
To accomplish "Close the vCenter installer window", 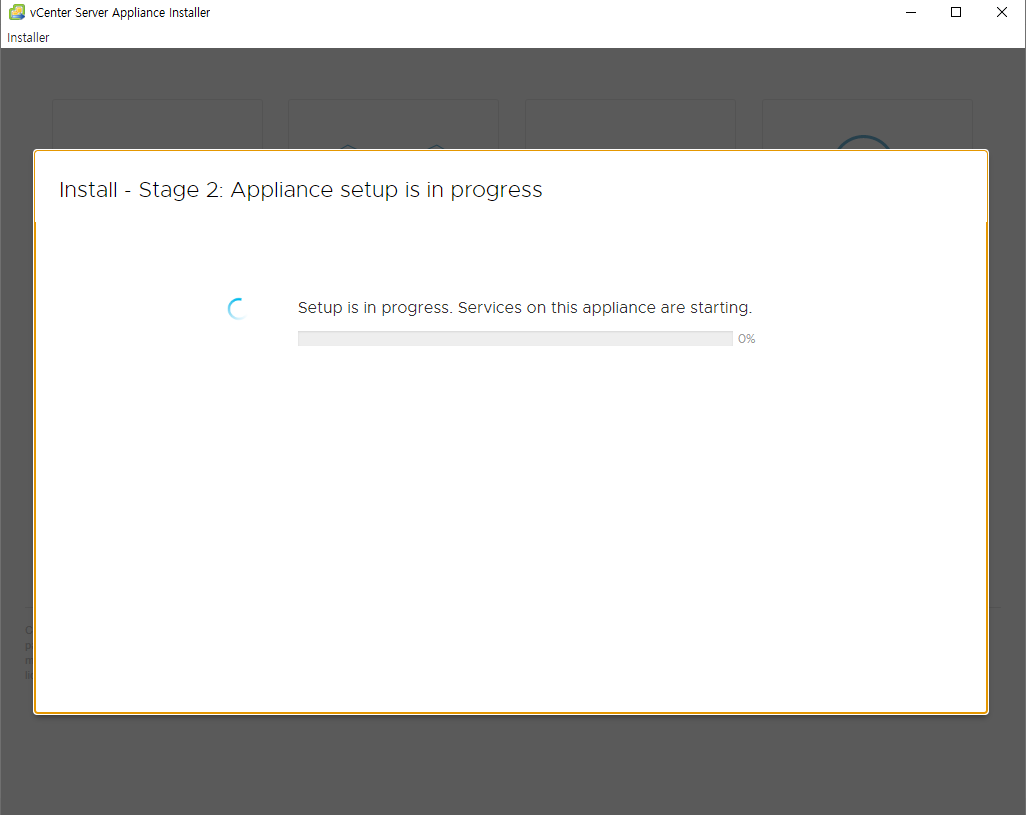I will click(x=1002, y=12).
